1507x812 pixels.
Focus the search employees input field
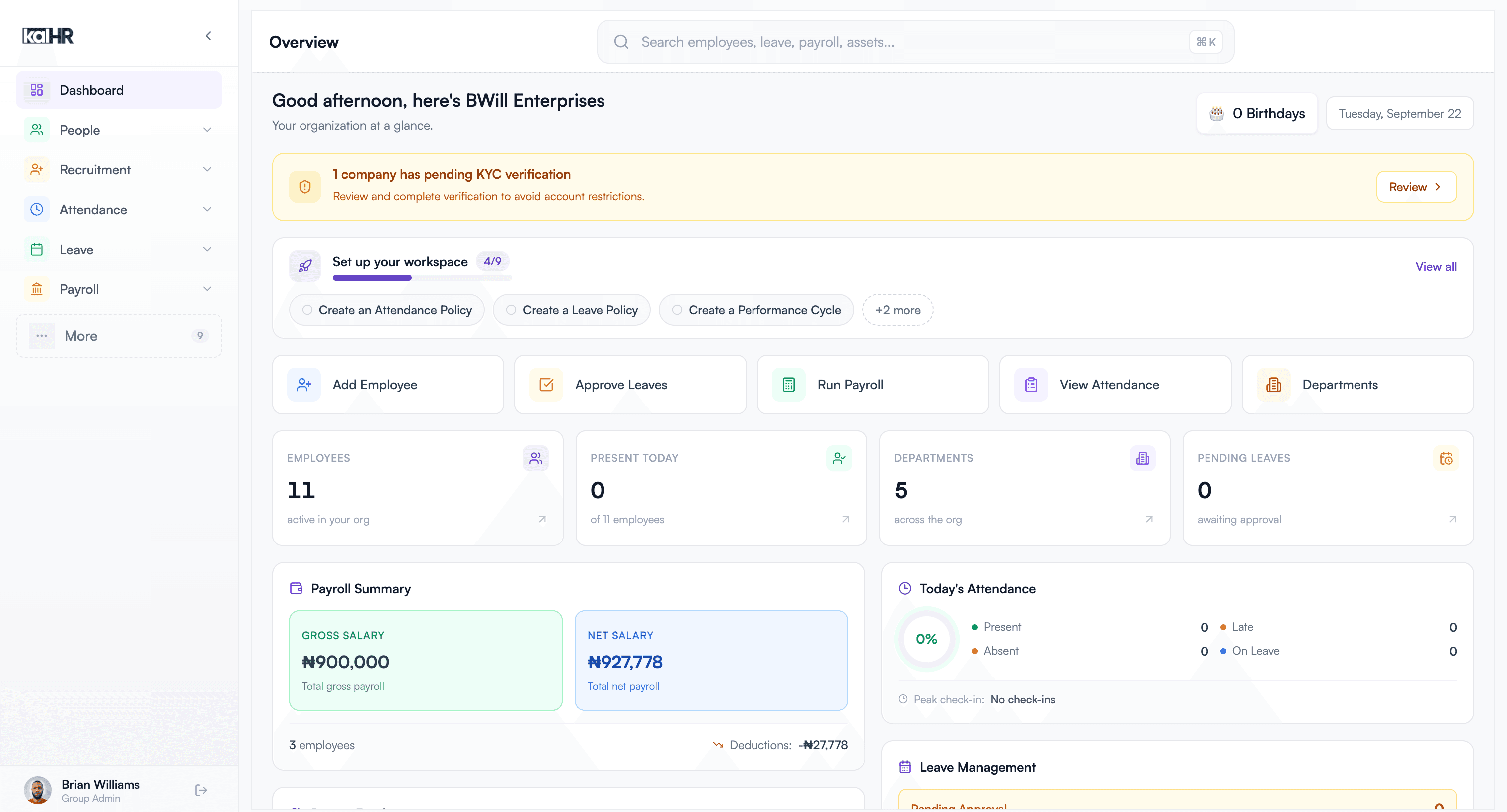coord(915,42)
